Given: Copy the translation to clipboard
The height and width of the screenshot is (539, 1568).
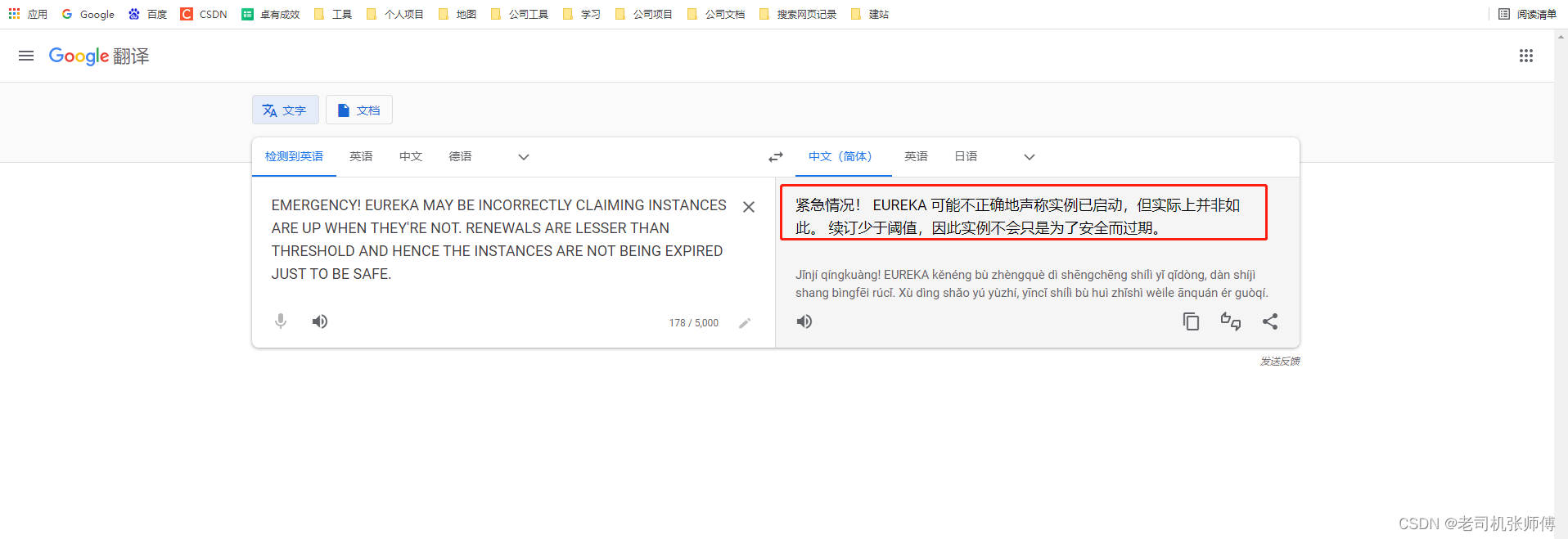Looking at the screenshot, I should point(1191,321).
